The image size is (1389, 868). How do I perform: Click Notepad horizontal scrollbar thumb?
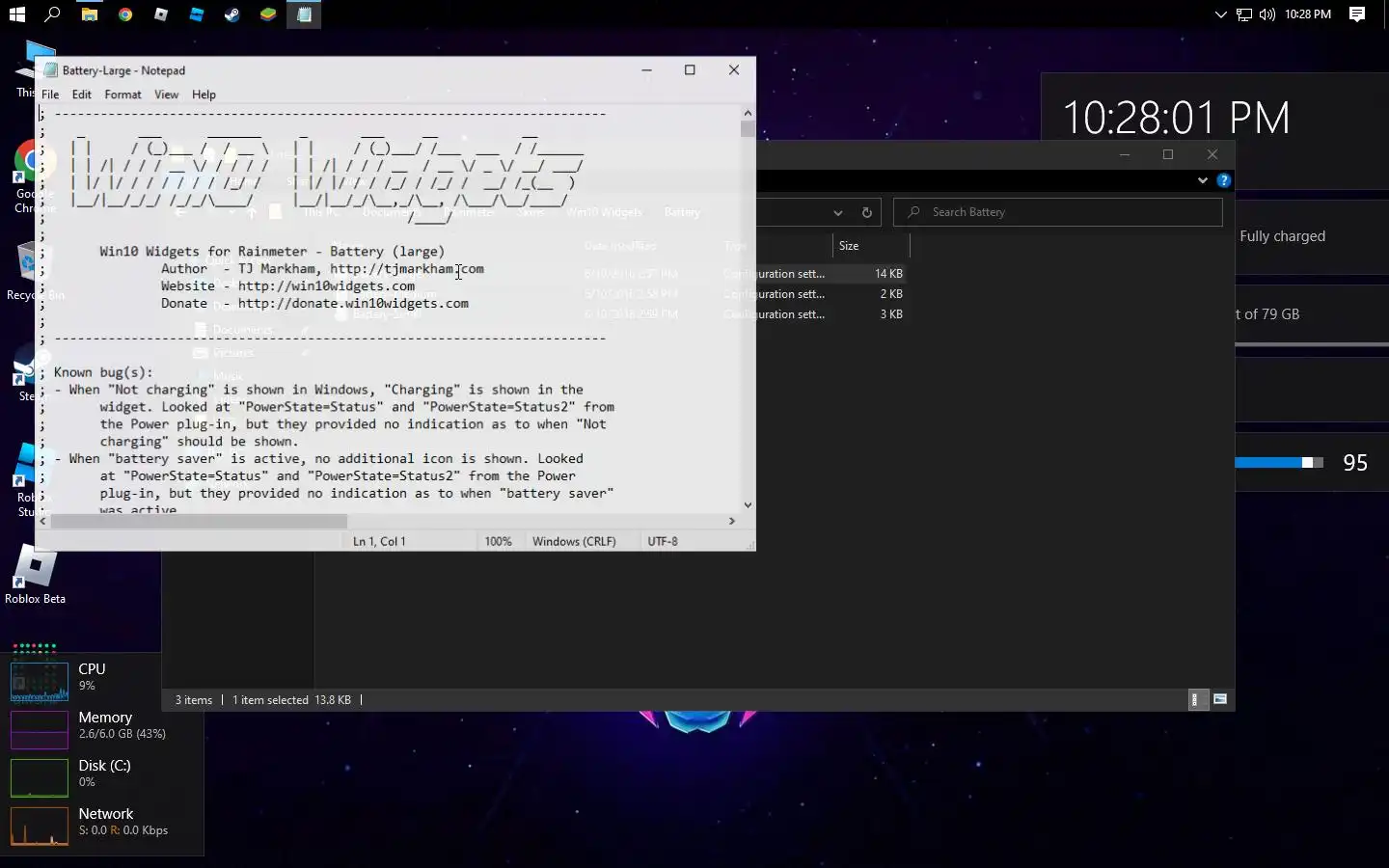tap(199, 521)
